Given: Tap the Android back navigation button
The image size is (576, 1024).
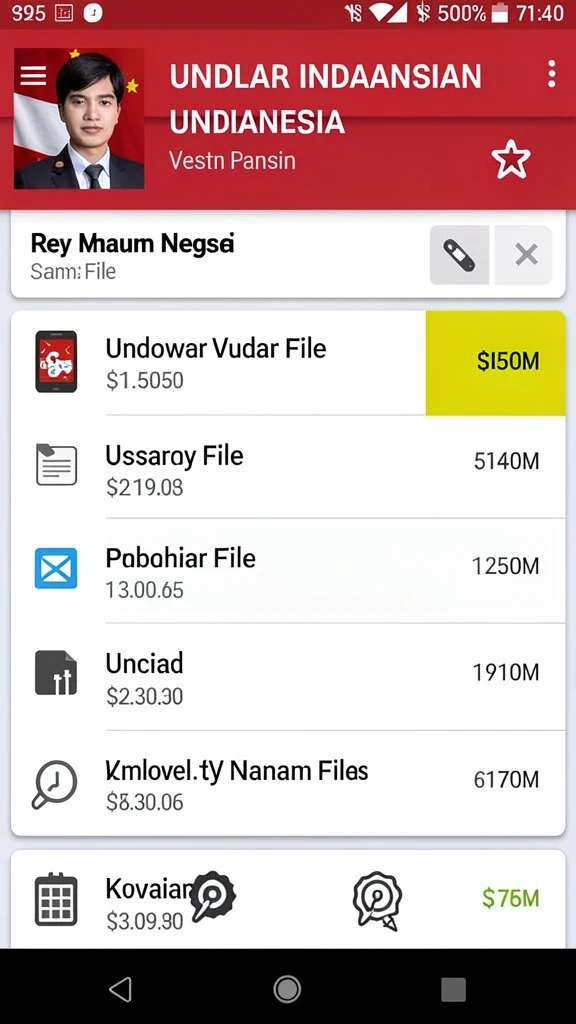Looking at the screenshot, I should pos(121,989).
